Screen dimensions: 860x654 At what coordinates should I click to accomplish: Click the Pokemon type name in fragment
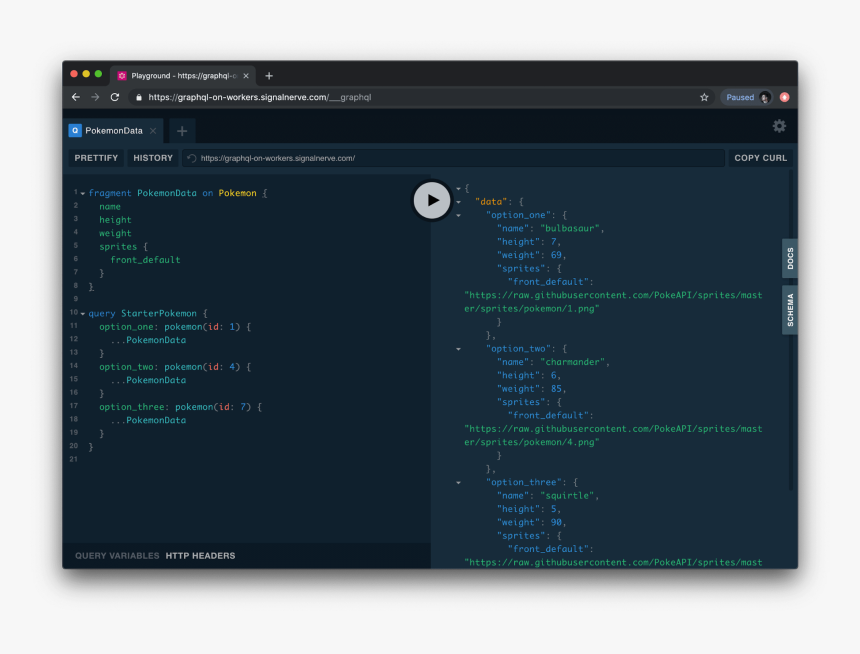(237, 193)
